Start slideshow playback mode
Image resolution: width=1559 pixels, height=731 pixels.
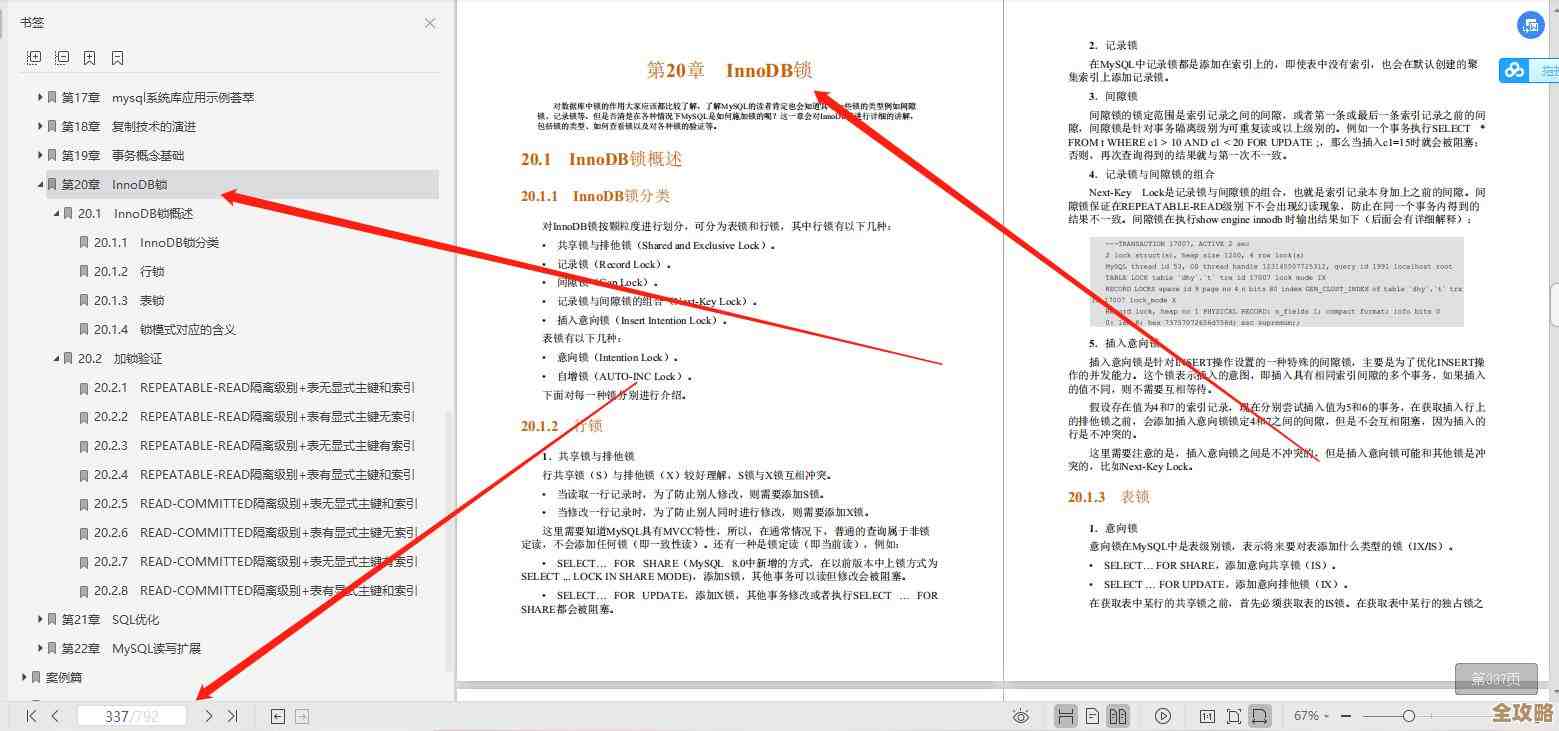(1163, 715)
